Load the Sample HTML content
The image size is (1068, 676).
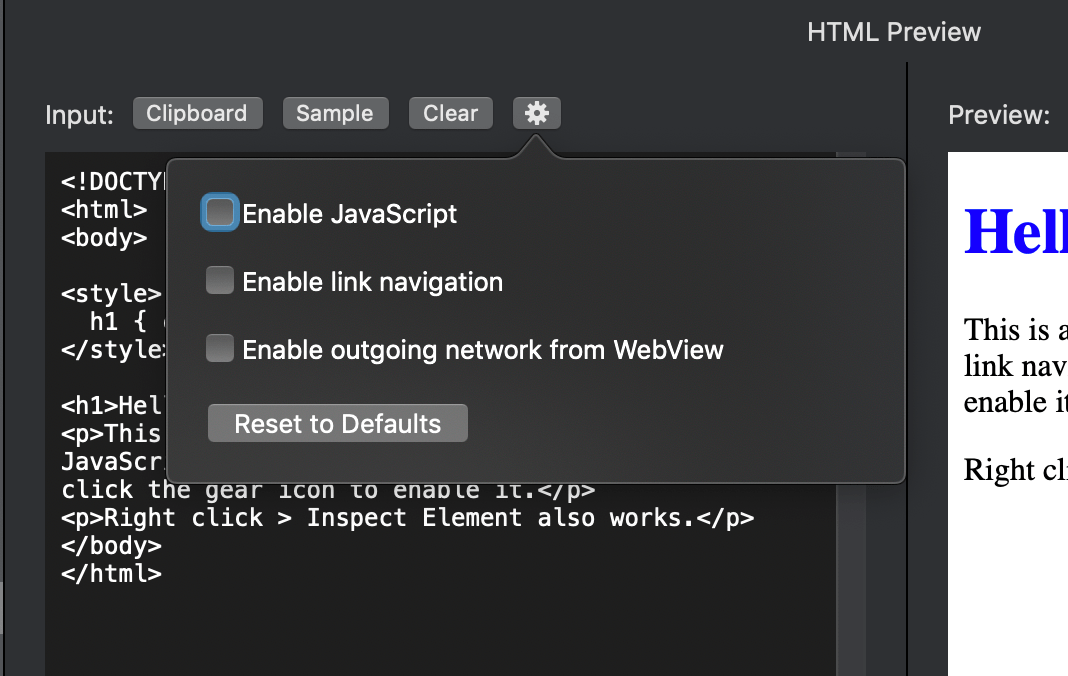click(x=335, y=113)
